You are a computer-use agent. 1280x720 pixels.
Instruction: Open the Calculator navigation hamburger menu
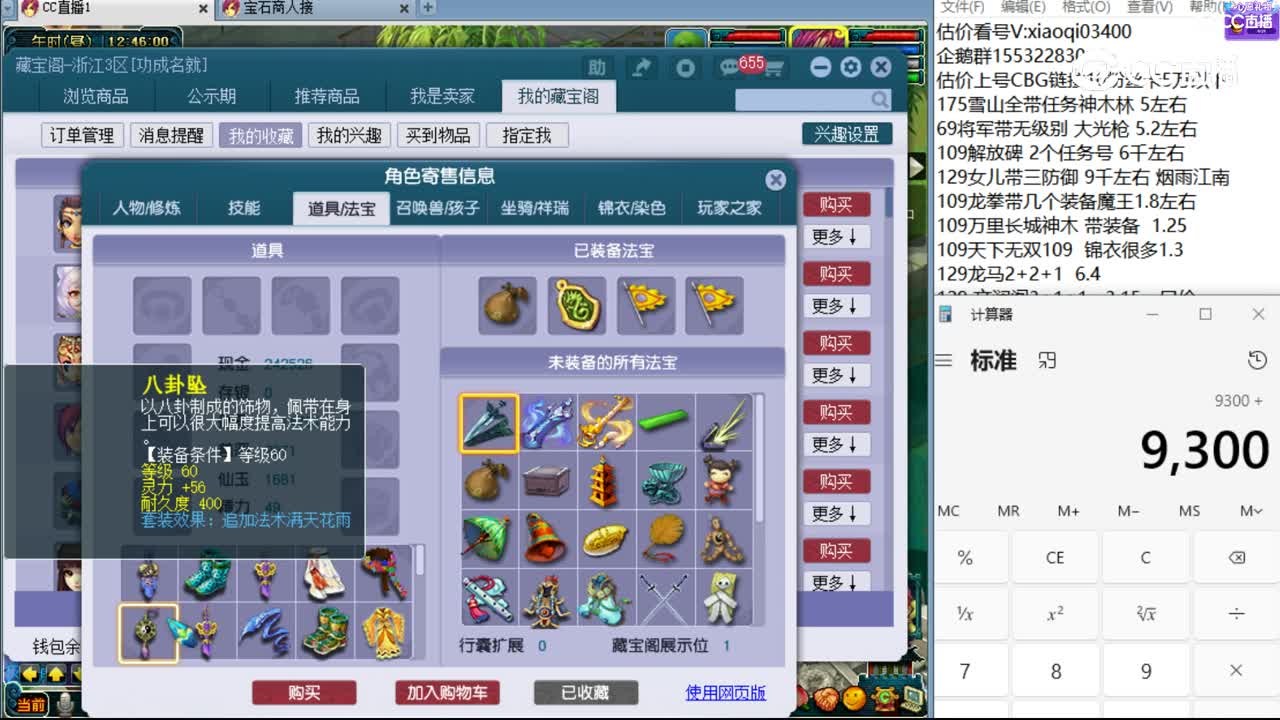(x=942, y=361)
